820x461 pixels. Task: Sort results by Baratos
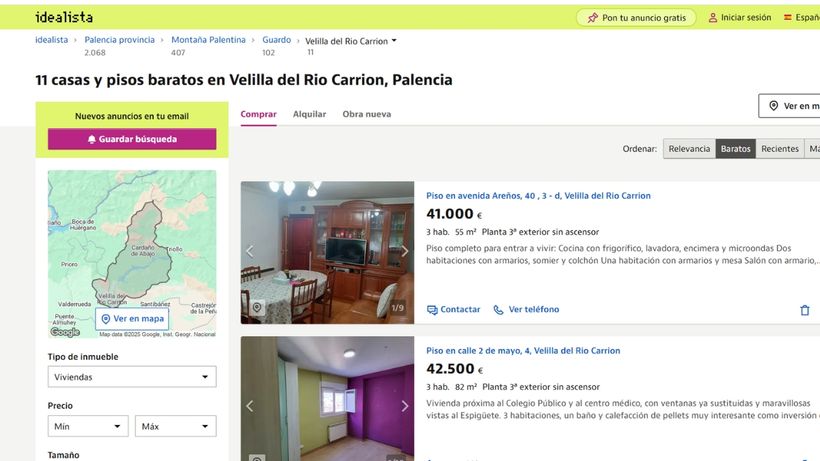point(735,148)
